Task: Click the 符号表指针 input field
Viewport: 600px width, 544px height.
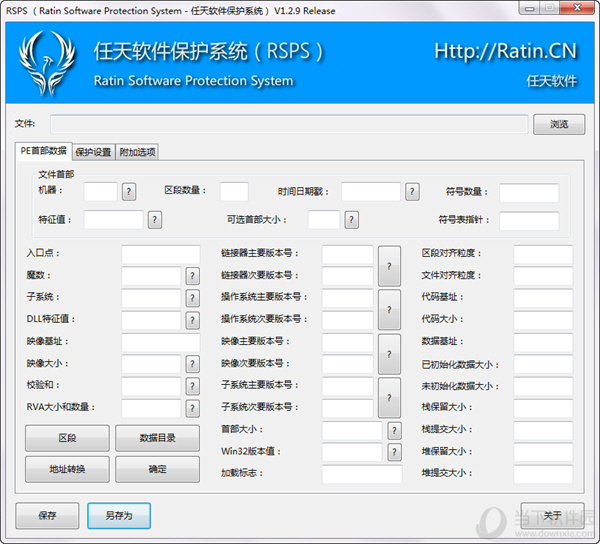Action: (x=529, y=221)
